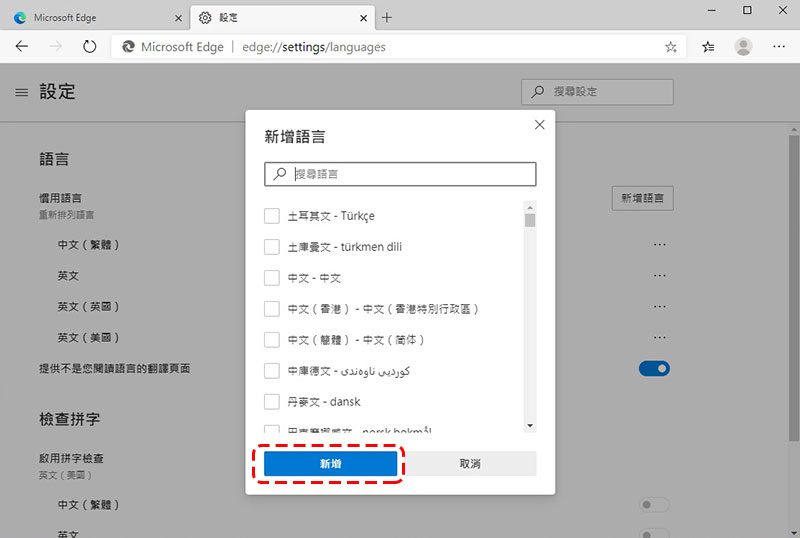Open the settings hamburger menu

(22, 92)
